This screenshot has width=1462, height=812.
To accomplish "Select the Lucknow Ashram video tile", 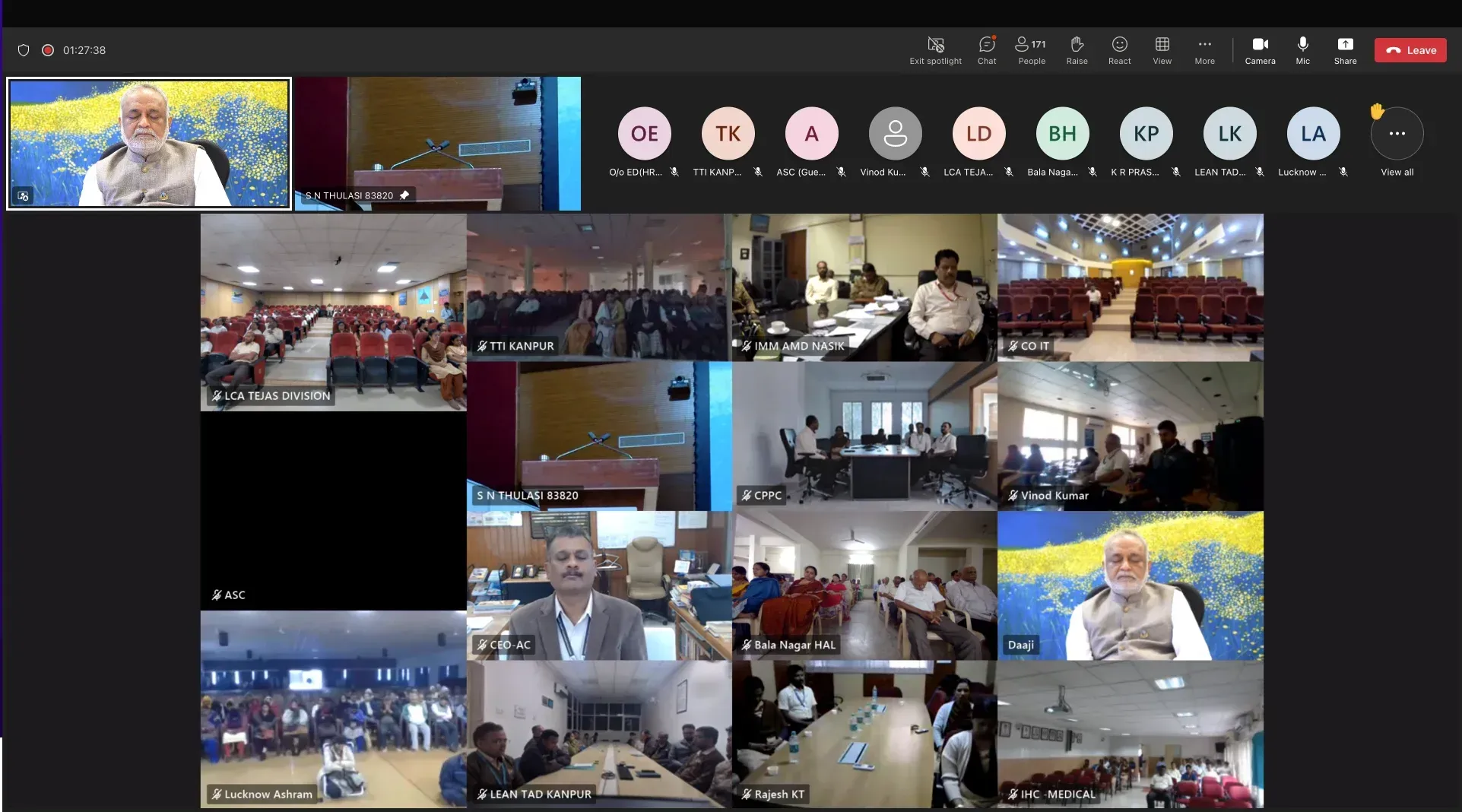I will tap(333, 709).
